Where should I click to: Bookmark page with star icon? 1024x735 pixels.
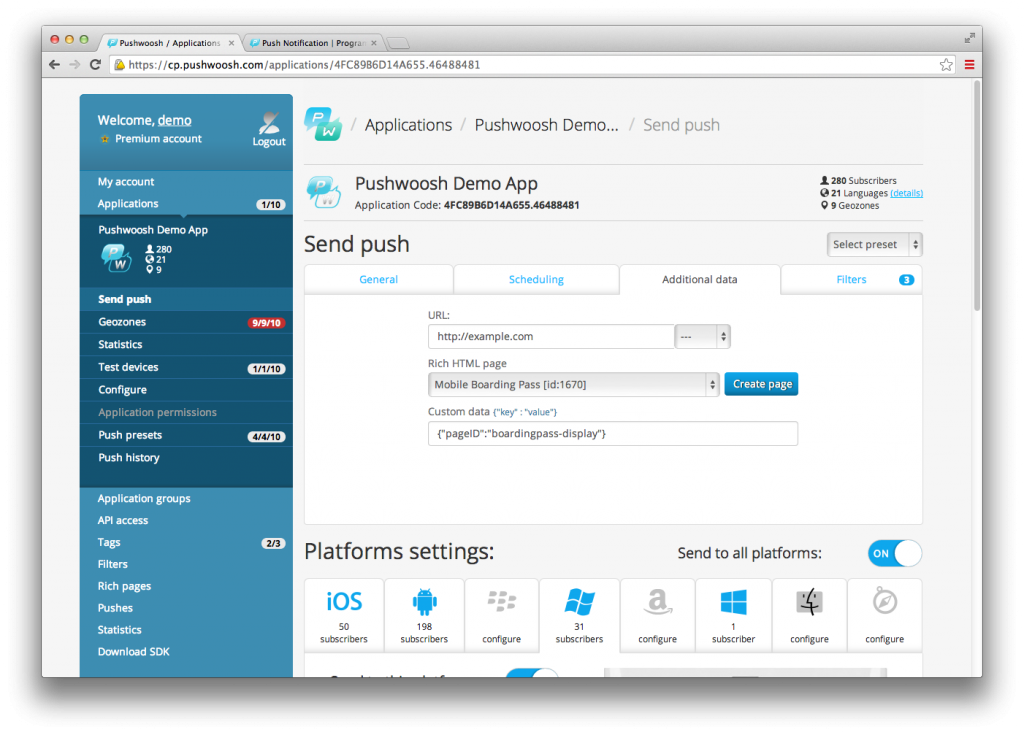(x=946, y=65)
